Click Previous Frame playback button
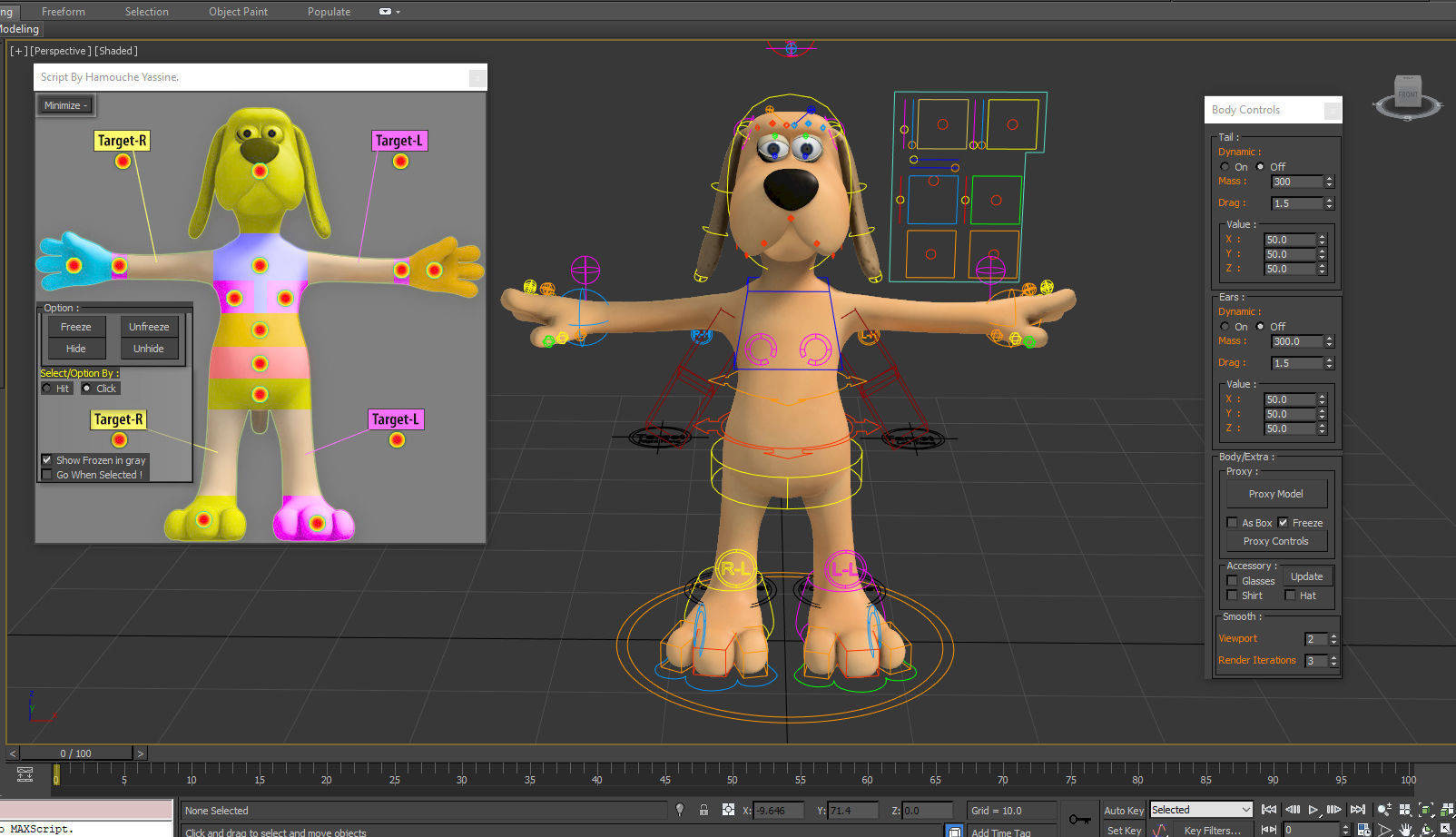 pos(1293,809)
